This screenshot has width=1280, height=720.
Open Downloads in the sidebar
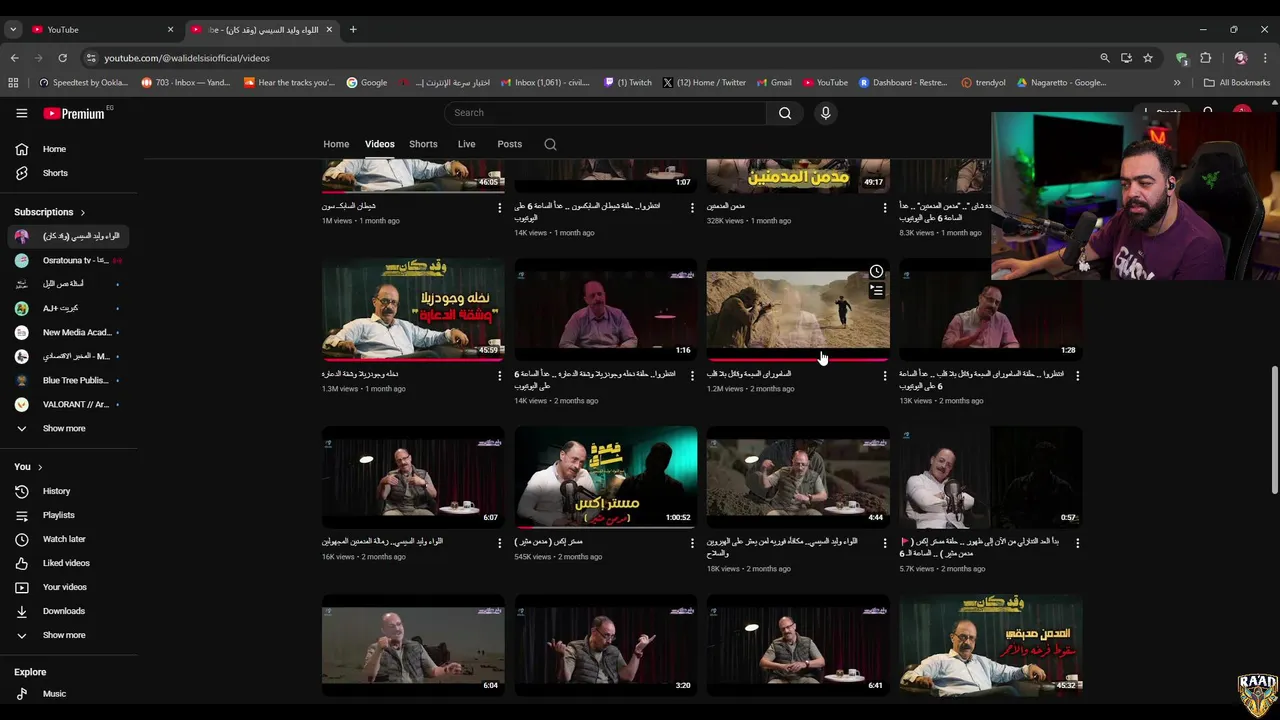coord(69,611)
